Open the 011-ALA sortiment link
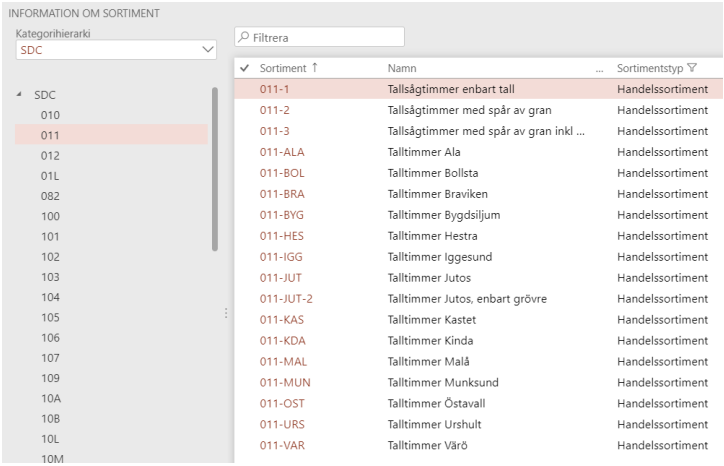The height and width of the screenshot is (466, 724). (x=281, y=152)
